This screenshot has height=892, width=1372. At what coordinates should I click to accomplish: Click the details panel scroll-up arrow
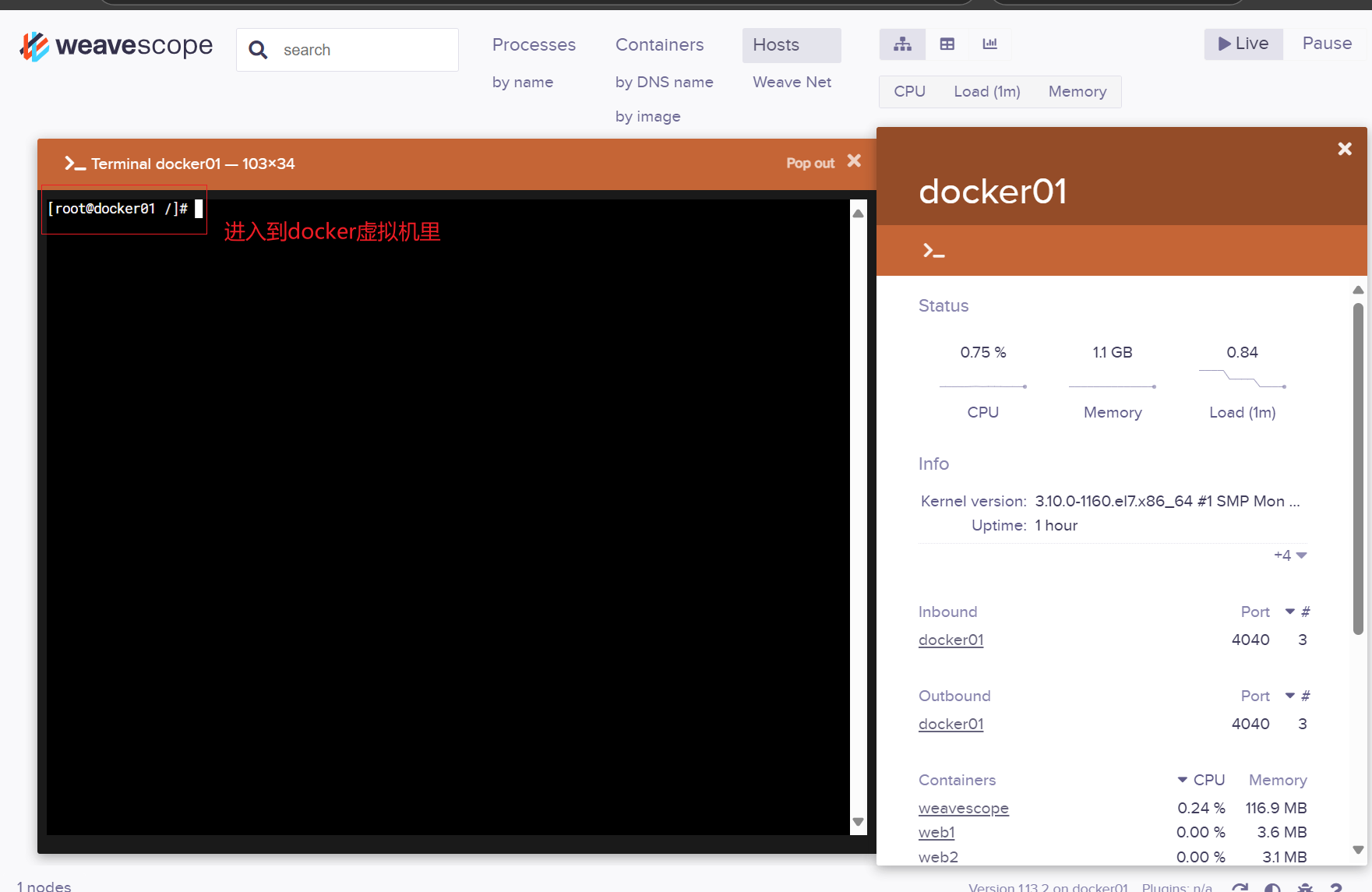[1358, 290]
